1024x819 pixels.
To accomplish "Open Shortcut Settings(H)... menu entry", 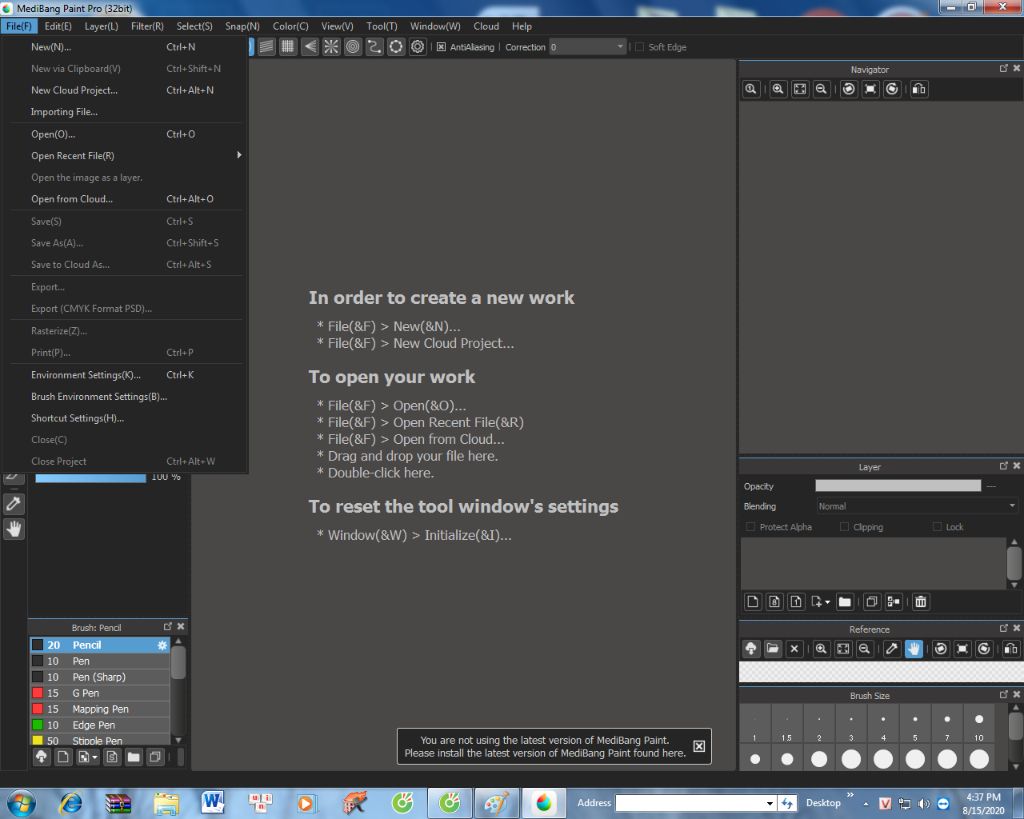I will 124,418.
